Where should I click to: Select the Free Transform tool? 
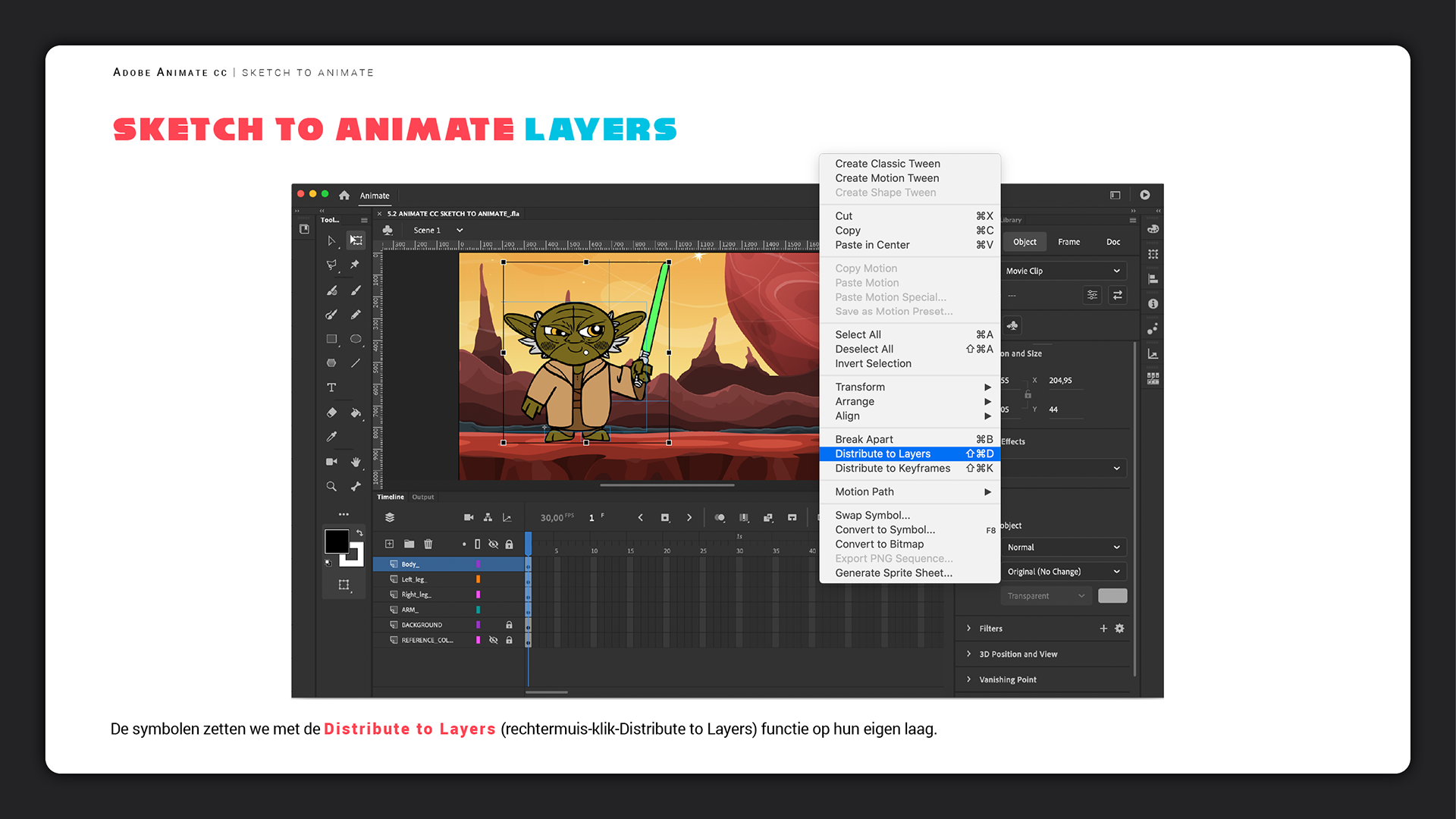356,240
